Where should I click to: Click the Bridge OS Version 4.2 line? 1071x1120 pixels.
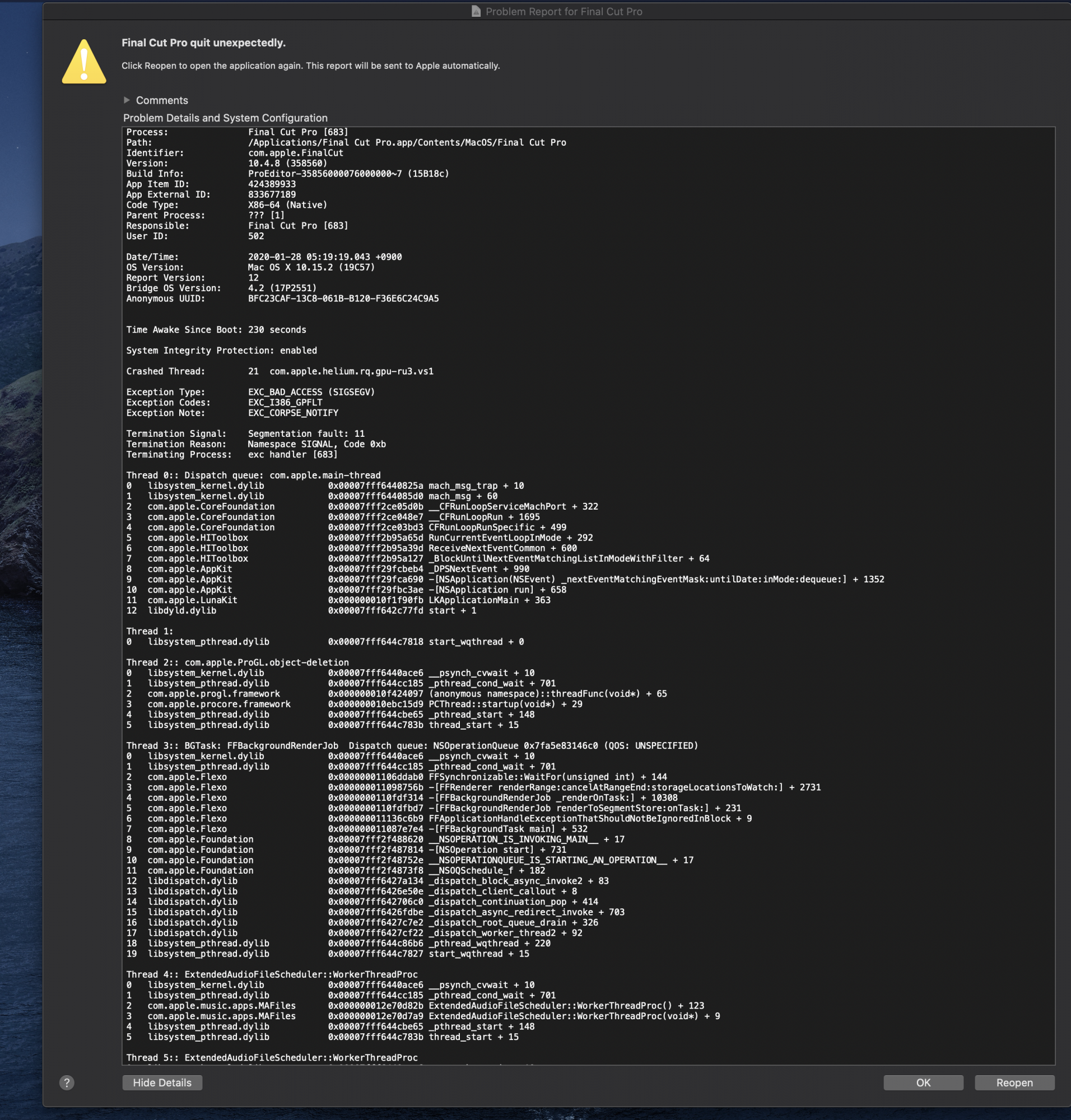221,288
